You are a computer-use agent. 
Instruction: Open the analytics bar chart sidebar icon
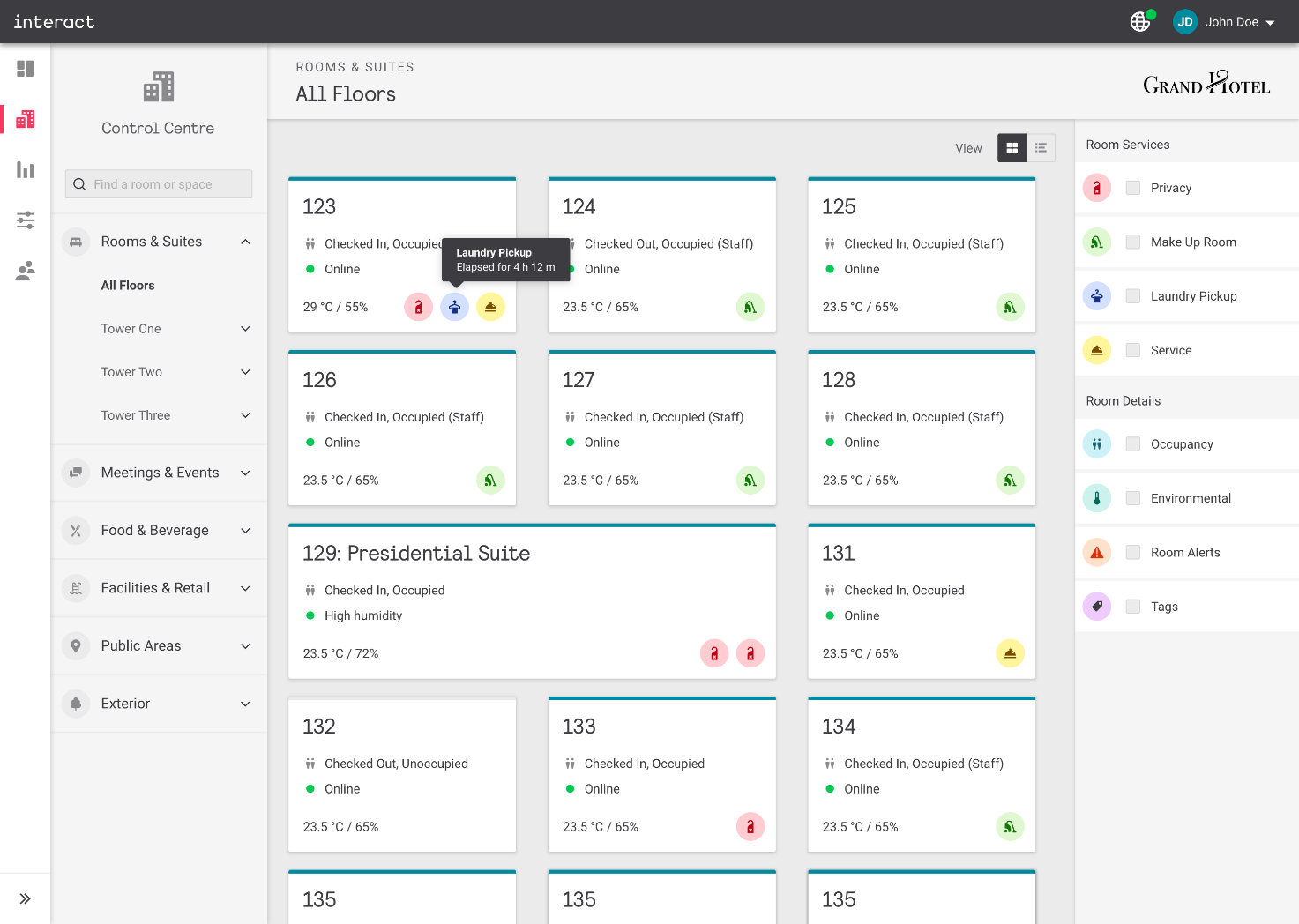(x=26, y=170)
